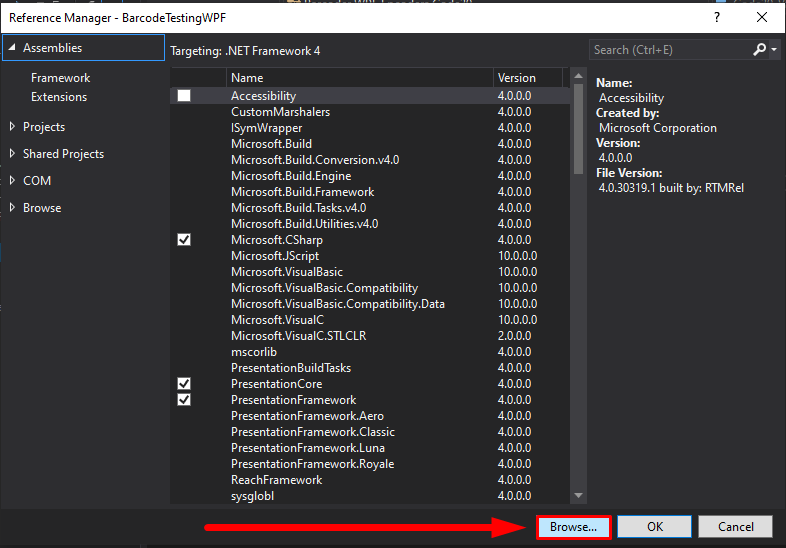Expand the COM node arrow
This screenshot has width=786, height=548.
(12, 180)
